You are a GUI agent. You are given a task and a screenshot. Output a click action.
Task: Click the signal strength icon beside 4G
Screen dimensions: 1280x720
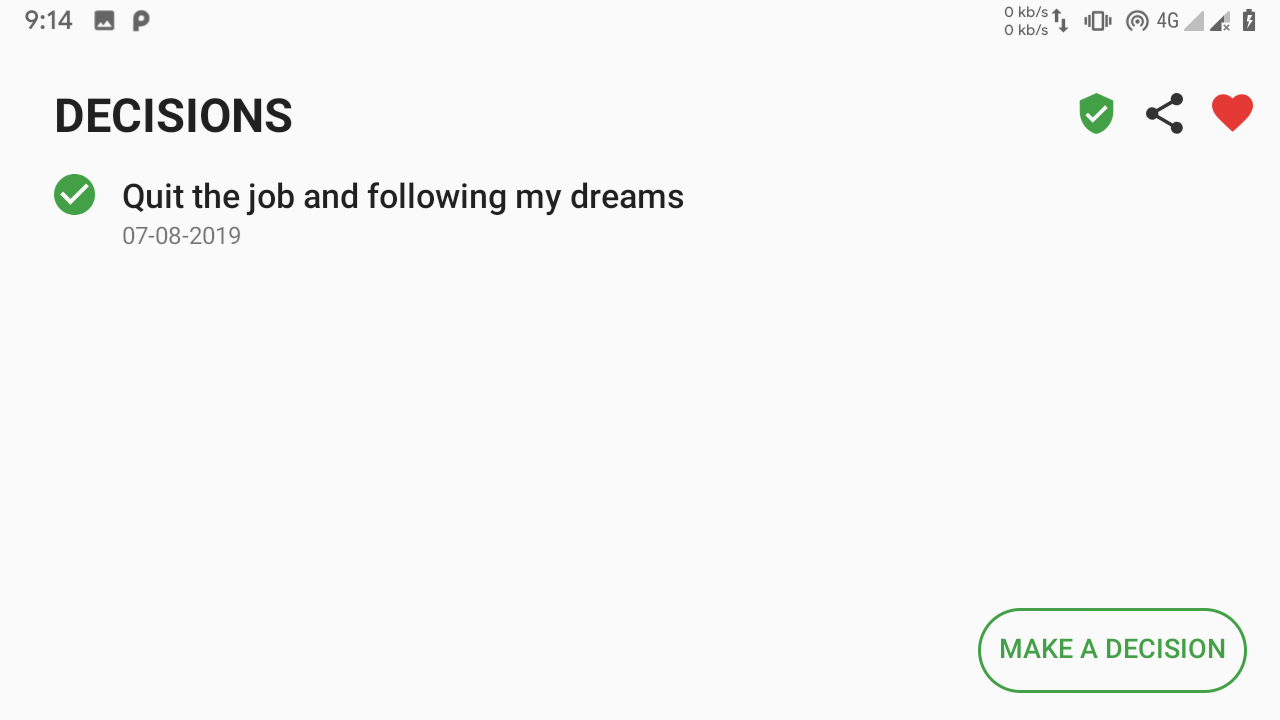pyautogui.click(x=1194, y=21)
